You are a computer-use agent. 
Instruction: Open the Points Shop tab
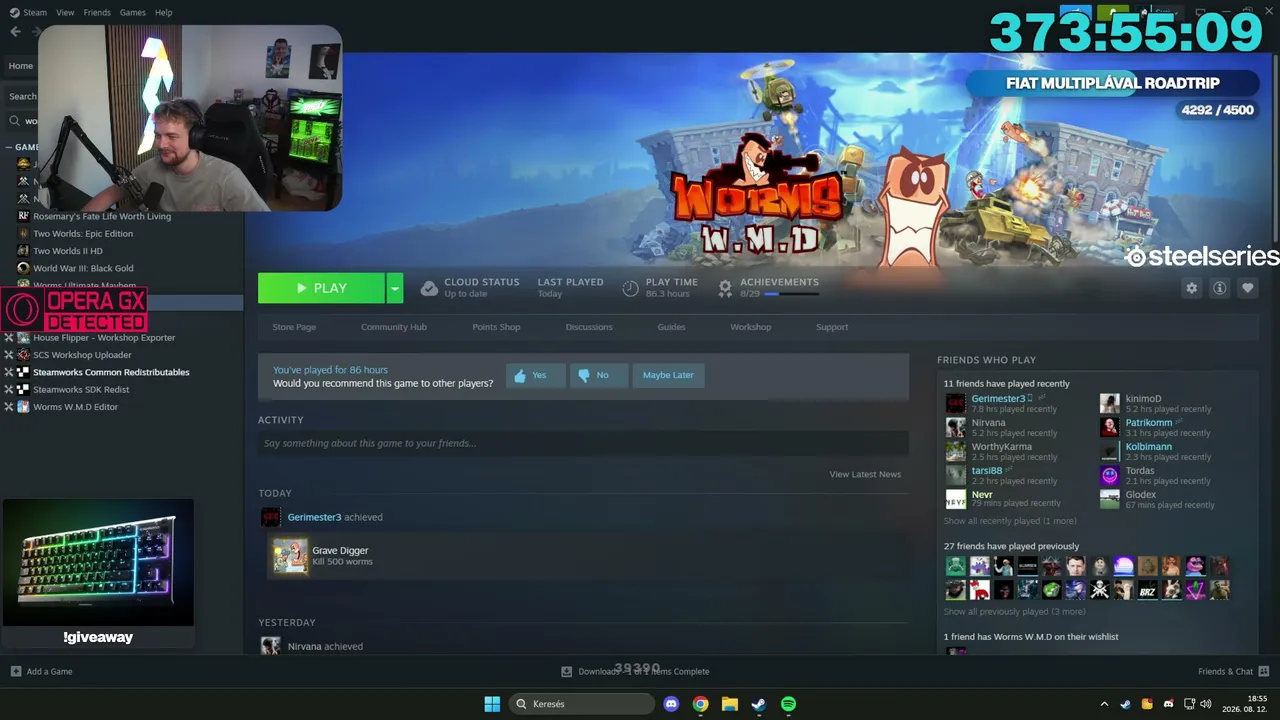496,327
